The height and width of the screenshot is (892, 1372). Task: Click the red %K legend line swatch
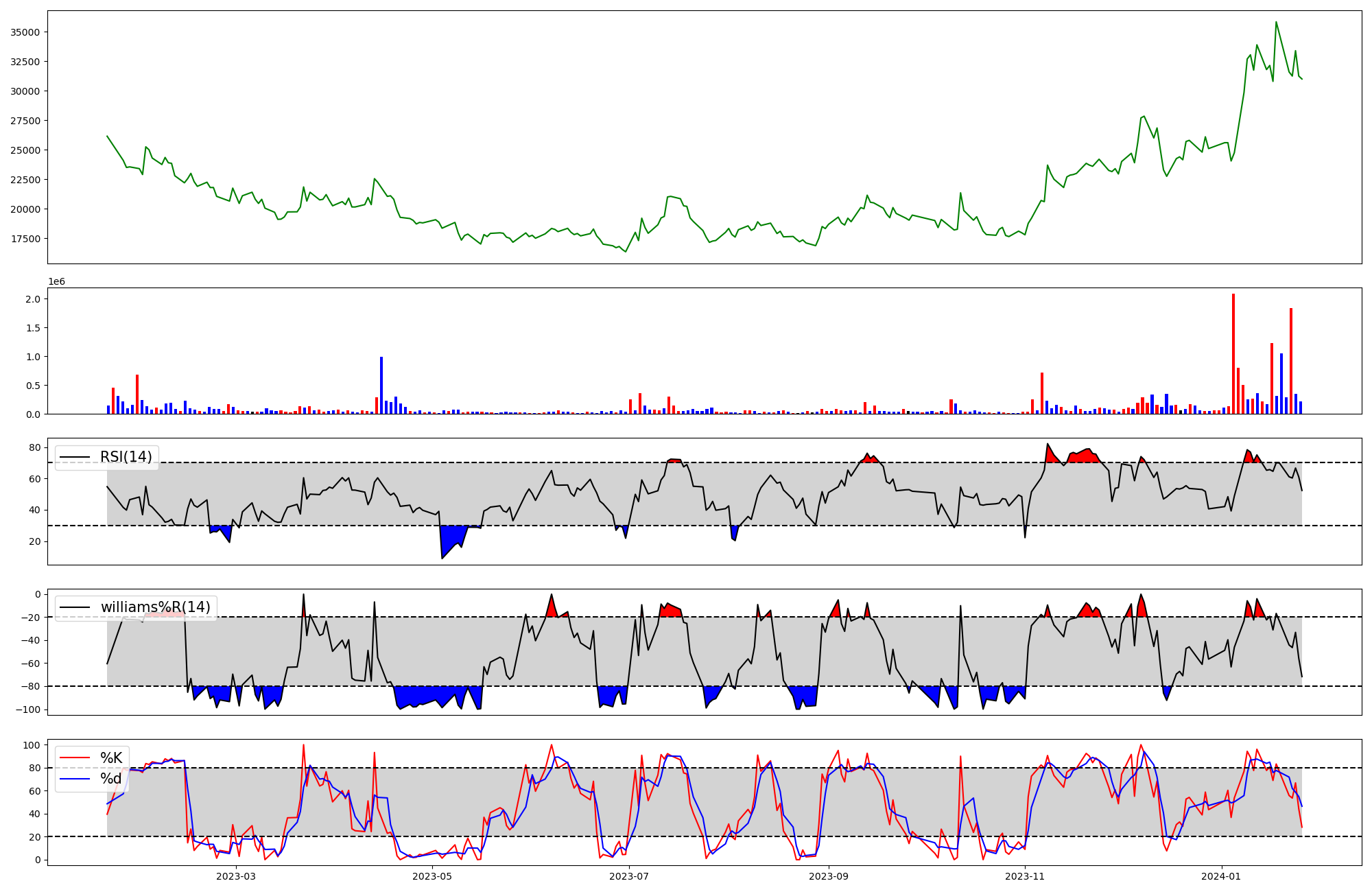[x=75, y=758]
